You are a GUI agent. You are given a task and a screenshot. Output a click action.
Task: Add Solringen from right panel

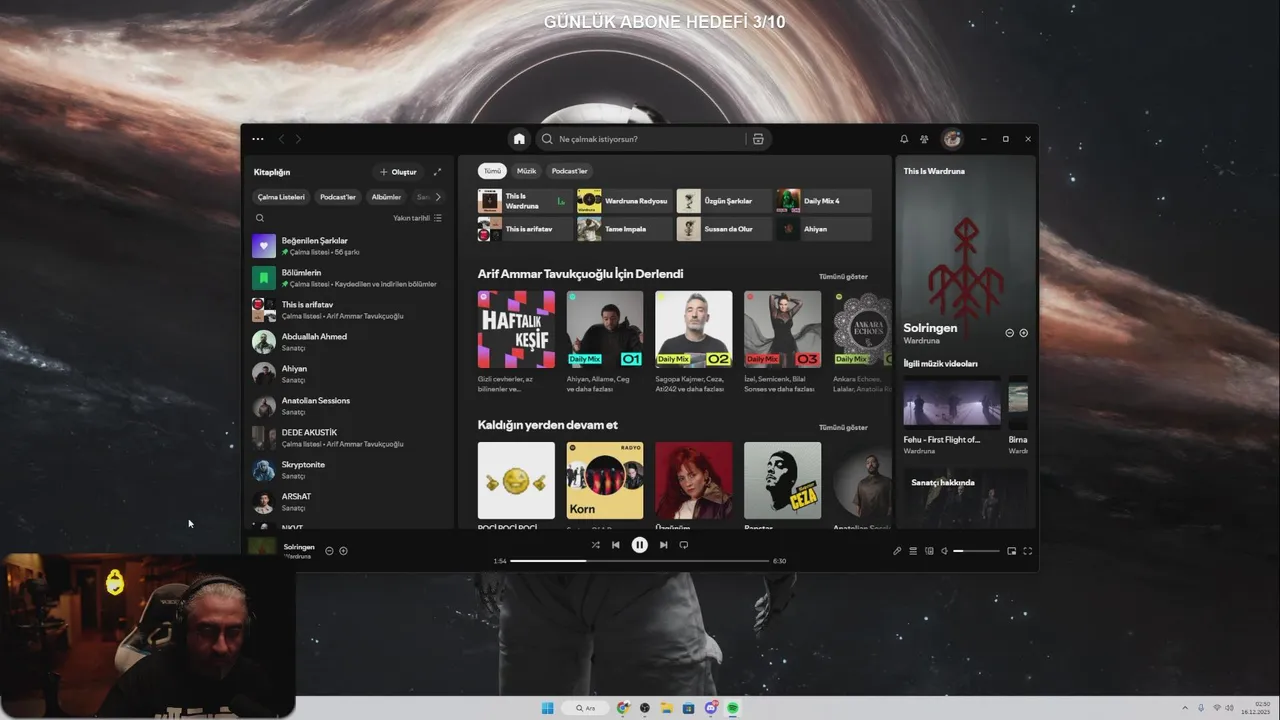1023,333
